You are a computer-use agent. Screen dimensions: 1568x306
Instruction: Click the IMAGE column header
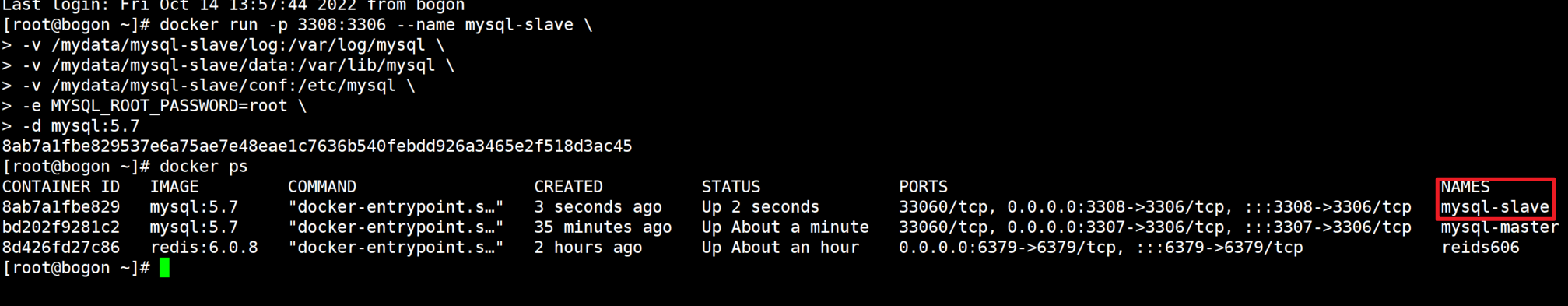(174, 187)
